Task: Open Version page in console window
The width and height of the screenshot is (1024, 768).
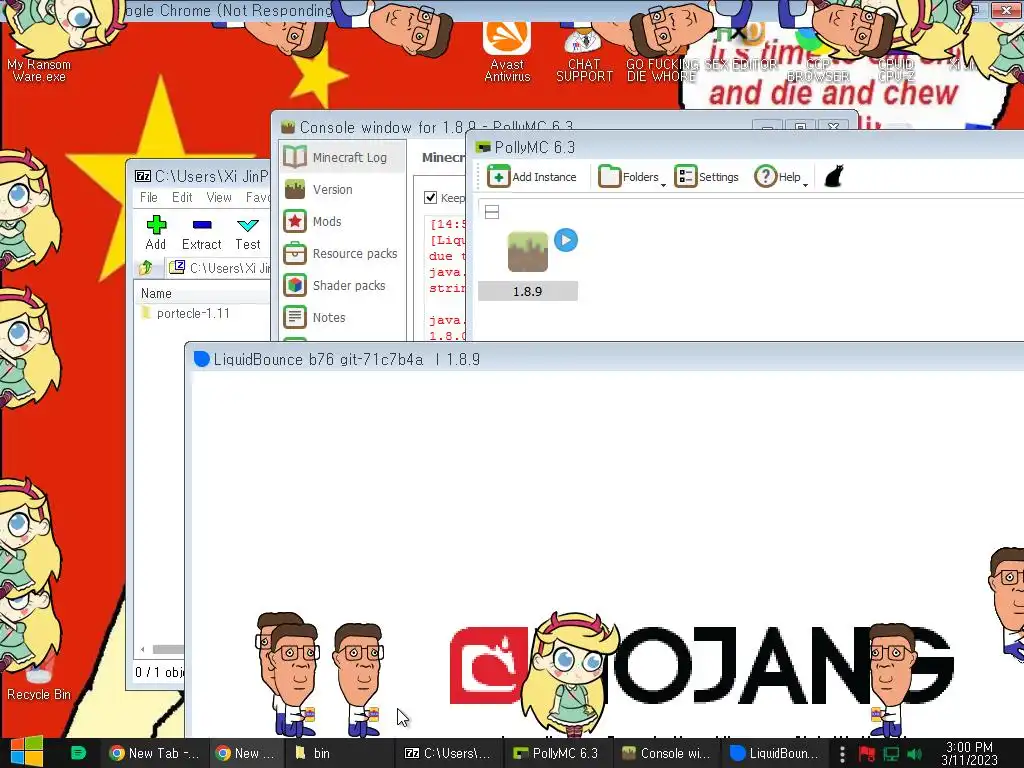Action: [x=342, y=189]
